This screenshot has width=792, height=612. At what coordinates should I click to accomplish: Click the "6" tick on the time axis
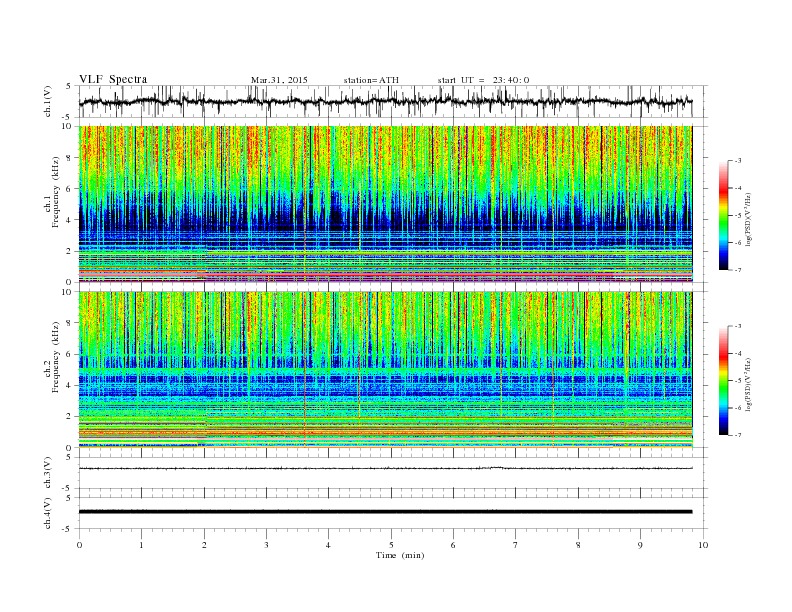453,545
